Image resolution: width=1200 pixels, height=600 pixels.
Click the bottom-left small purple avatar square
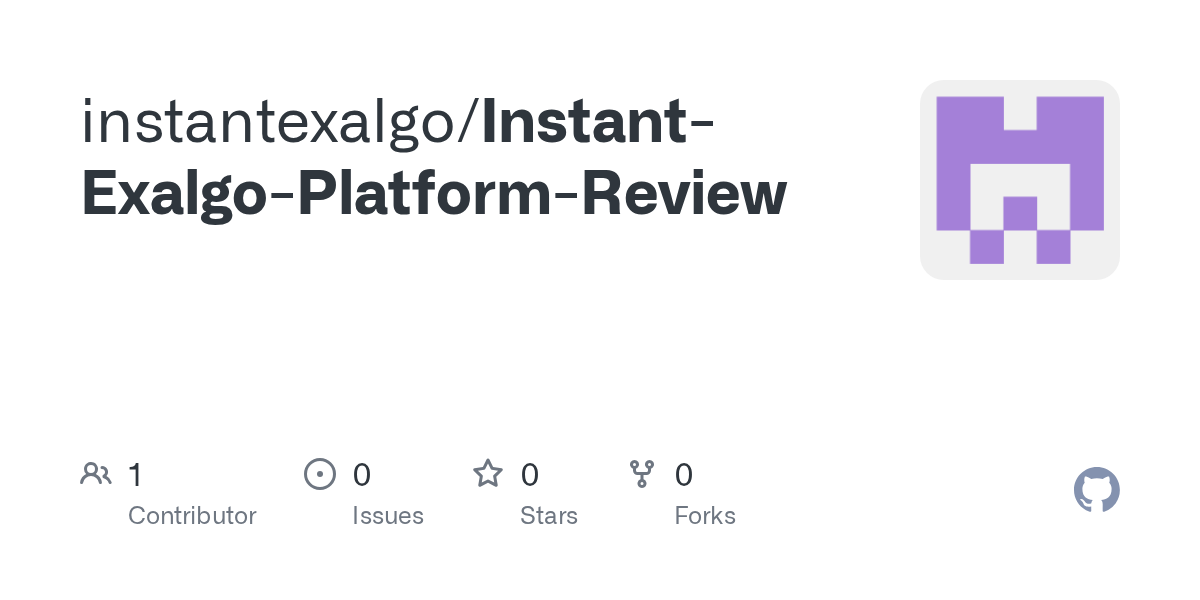point(986,247)
